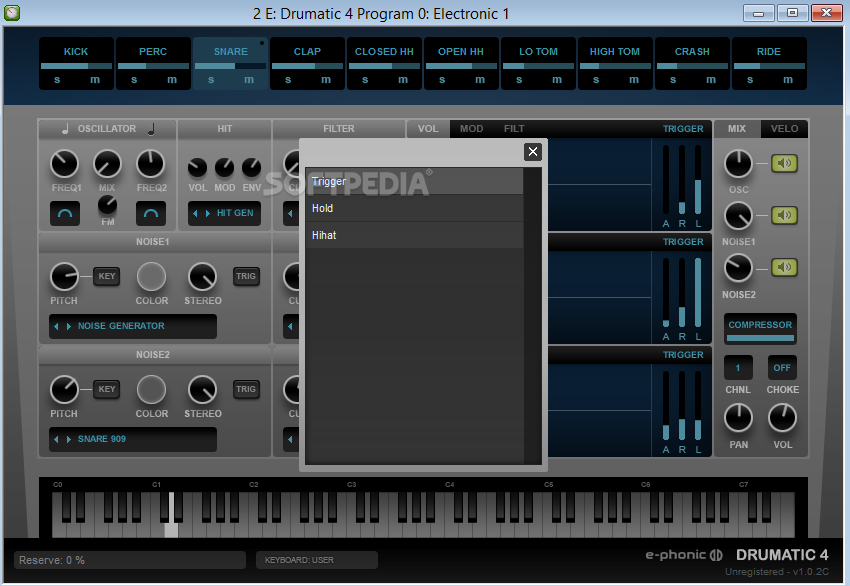This screenshot has height=586, width=850.
Task: Set the SNARE pad level slider
Action: pos(230,66)
